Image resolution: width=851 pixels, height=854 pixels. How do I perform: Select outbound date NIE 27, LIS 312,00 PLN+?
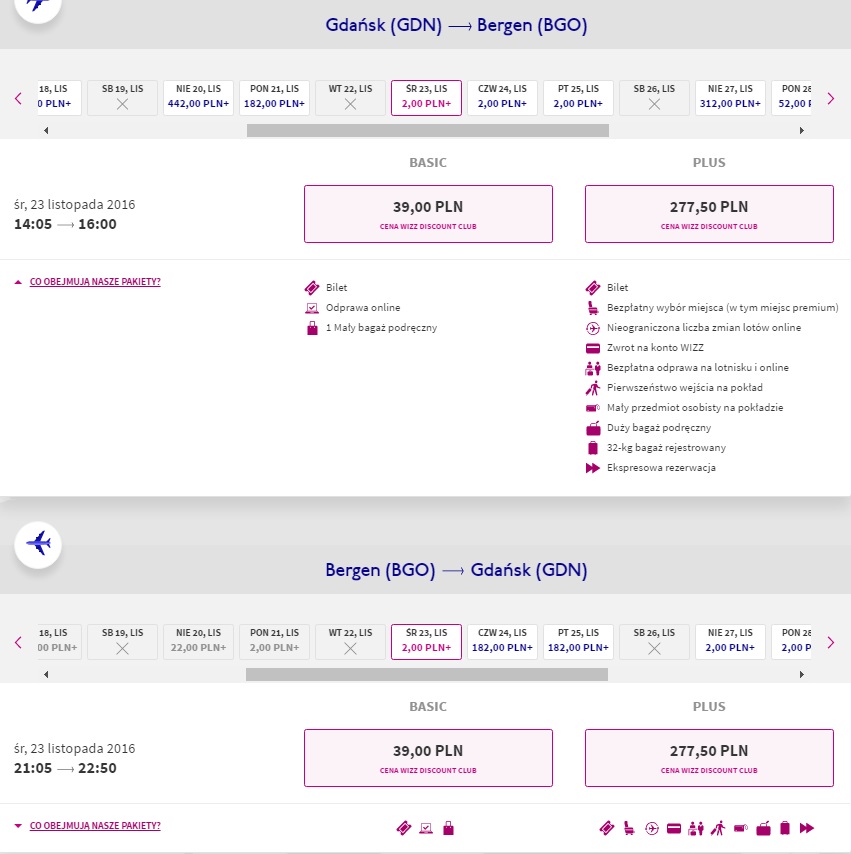tap(730, 98)
